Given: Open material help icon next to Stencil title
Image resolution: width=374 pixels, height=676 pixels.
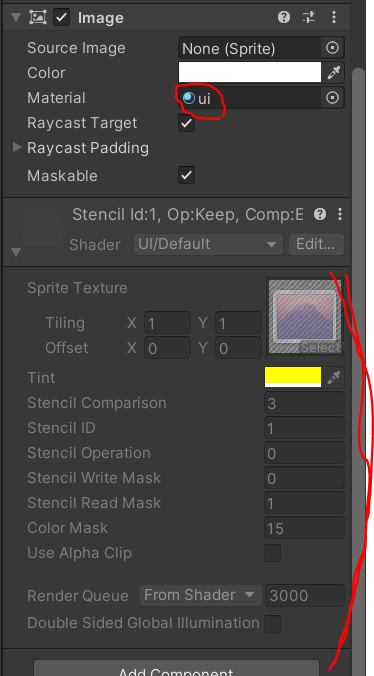Looking at the screenshot, I should (320, 214).
